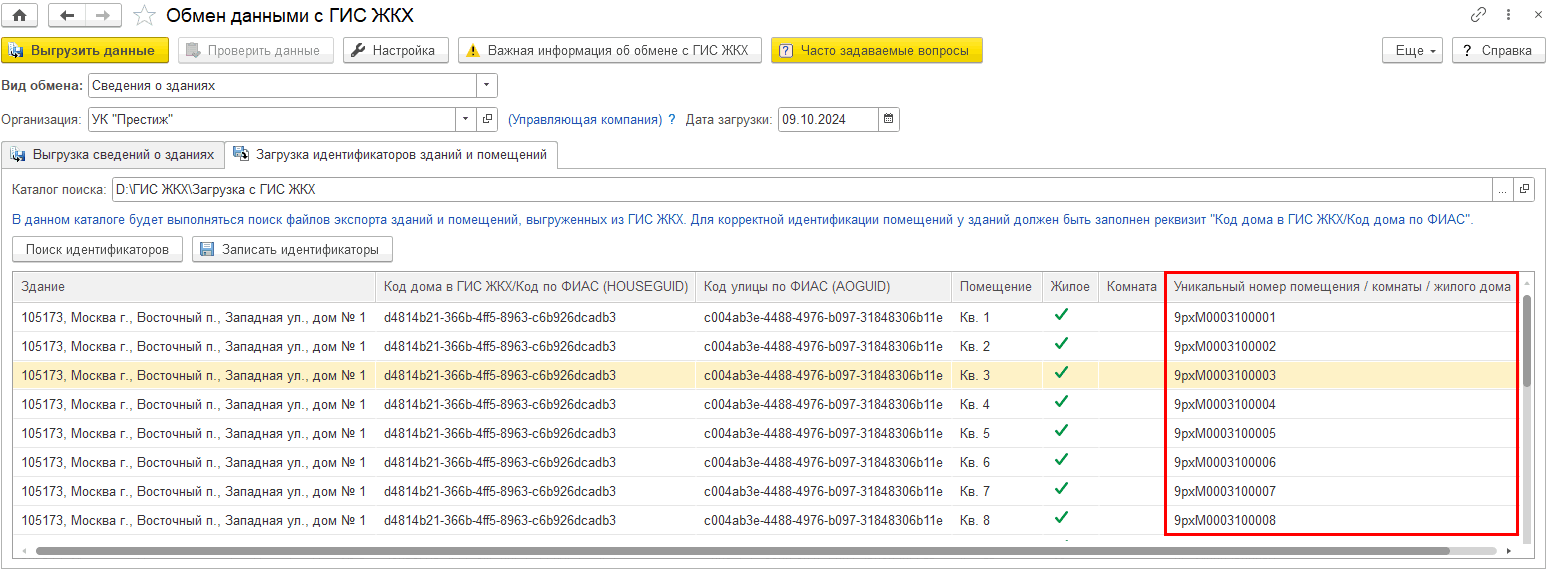Go forward with the right arrow
The image size is (1554, 569).
tap(103, 15)
